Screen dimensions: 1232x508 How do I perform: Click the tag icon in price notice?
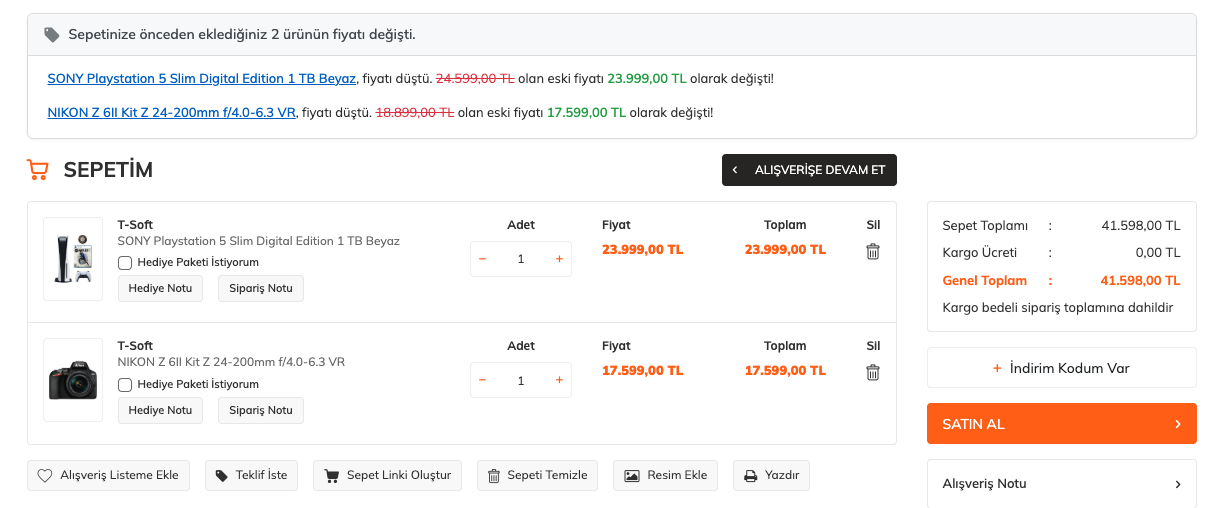(52, 35)
